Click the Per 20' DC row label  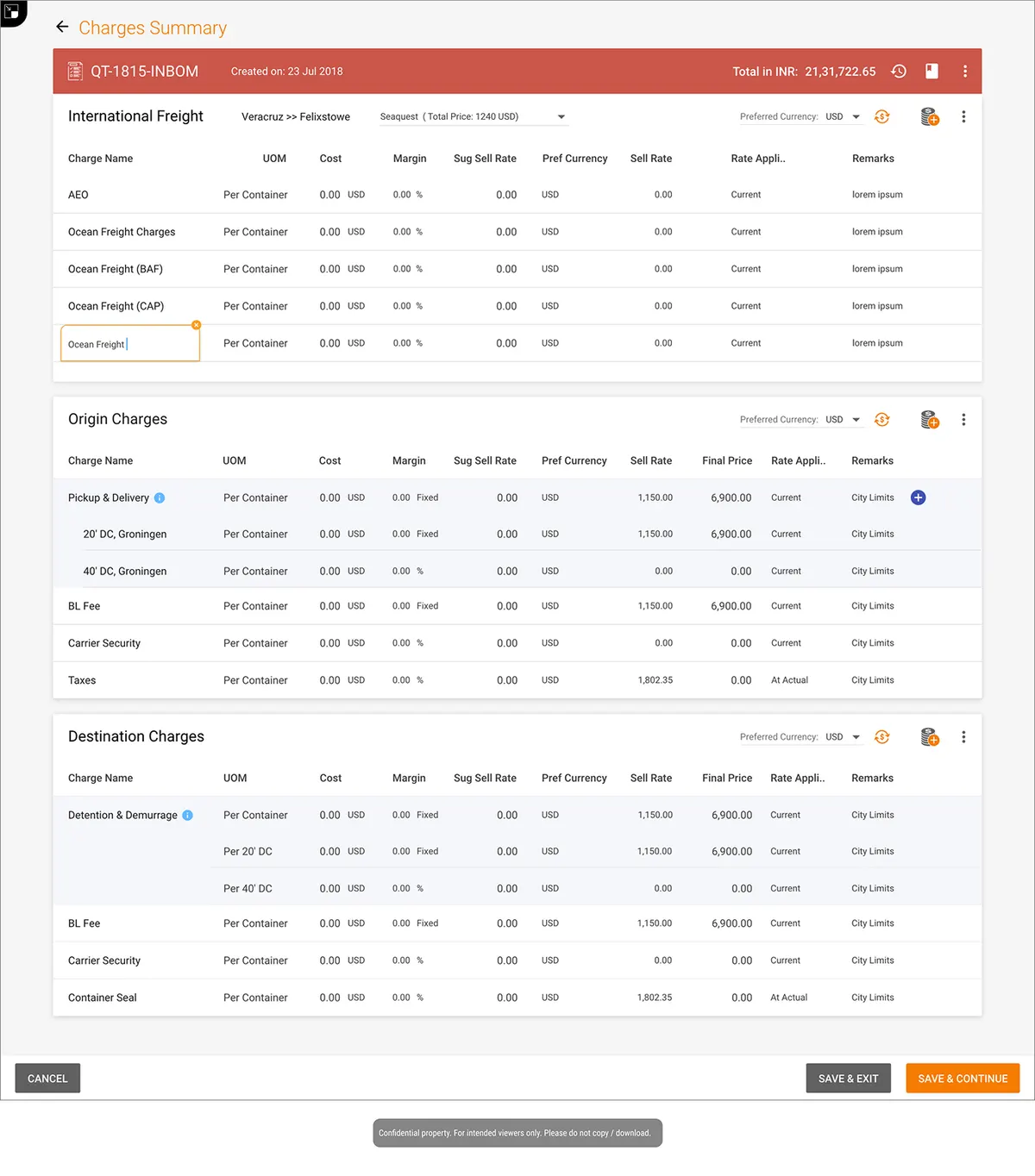(x=248, y=852)
